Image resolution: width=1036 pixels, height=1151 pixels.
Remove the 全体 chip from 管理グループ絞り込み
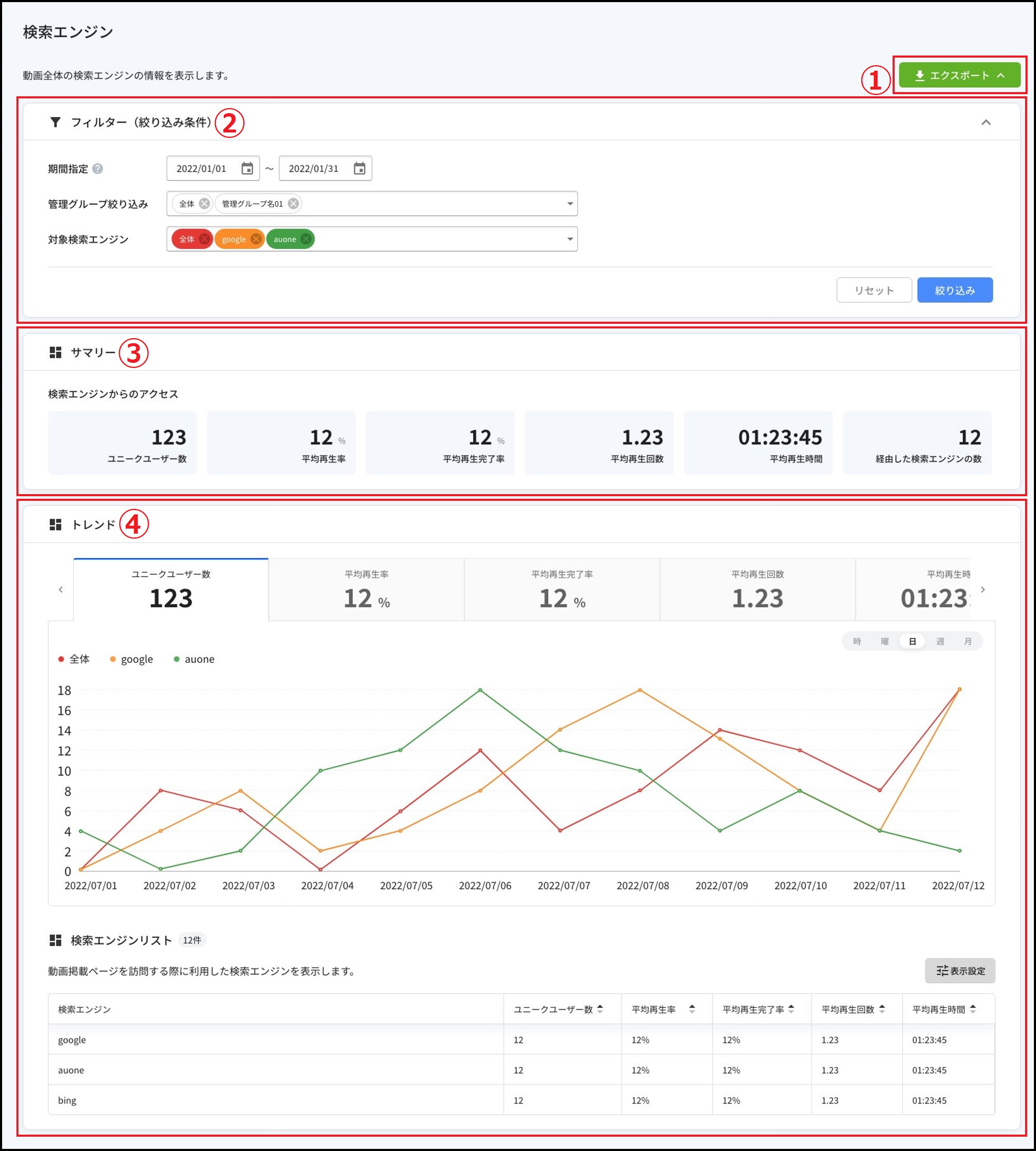pyautogui.click(x=204, y=204)
